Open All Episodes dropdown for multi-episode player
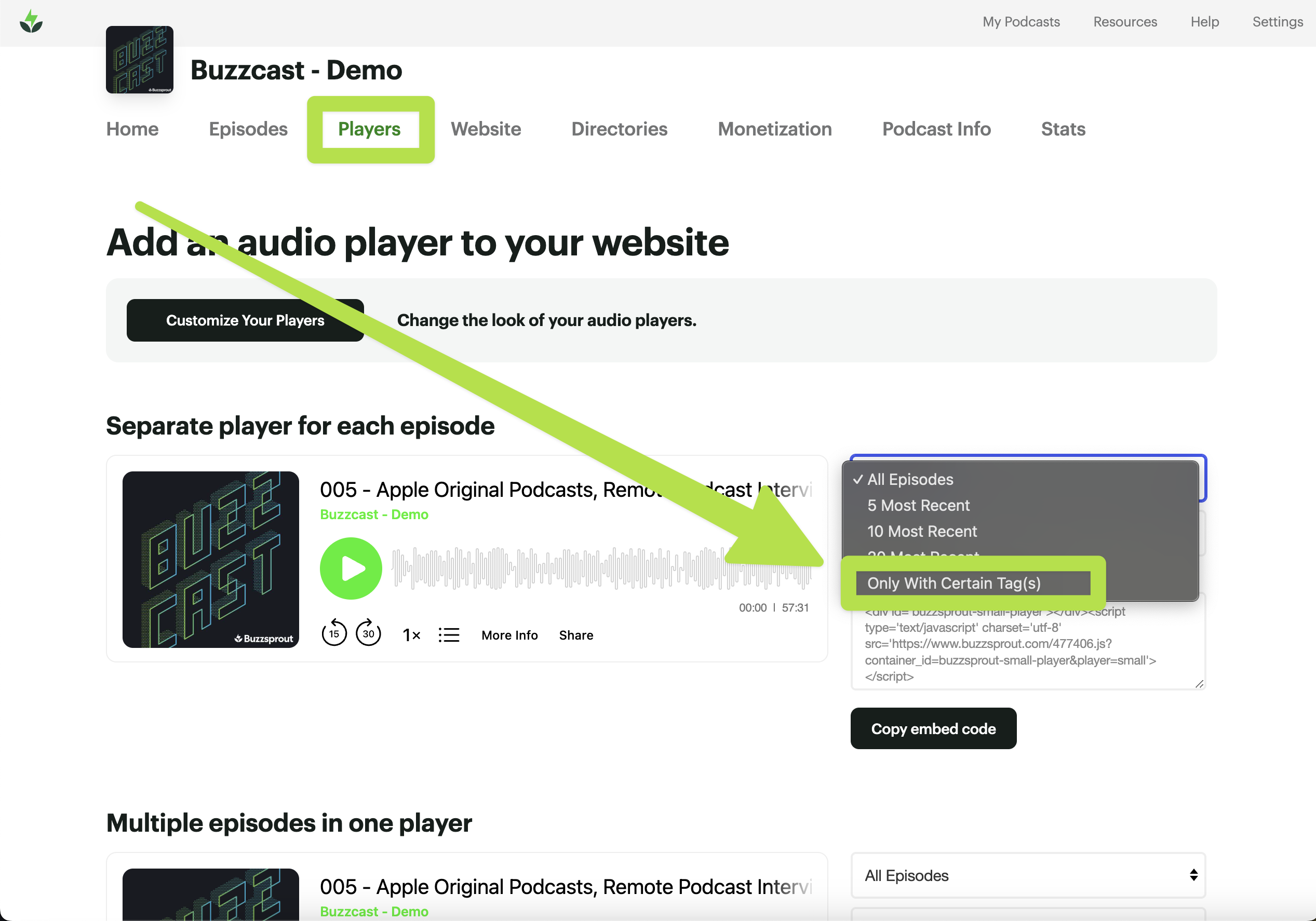This screenshot has width=1316, height=921. pos(1028,875)
